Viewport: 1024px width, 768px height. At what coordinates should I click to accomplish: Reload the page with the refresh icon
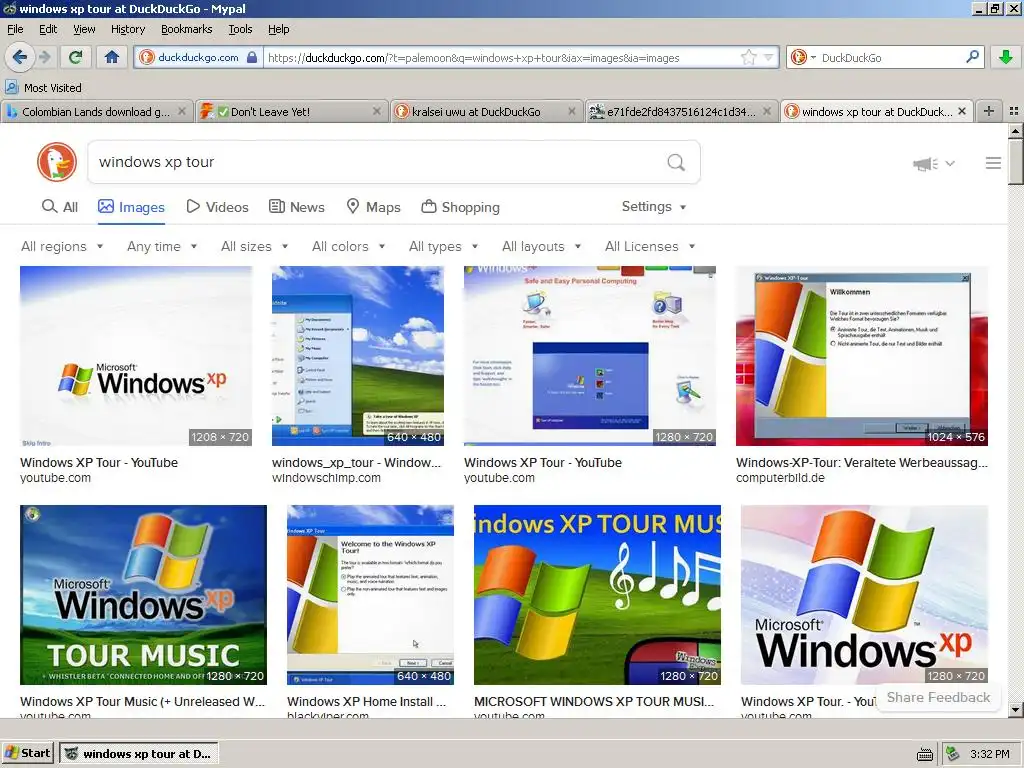(76, 57)
